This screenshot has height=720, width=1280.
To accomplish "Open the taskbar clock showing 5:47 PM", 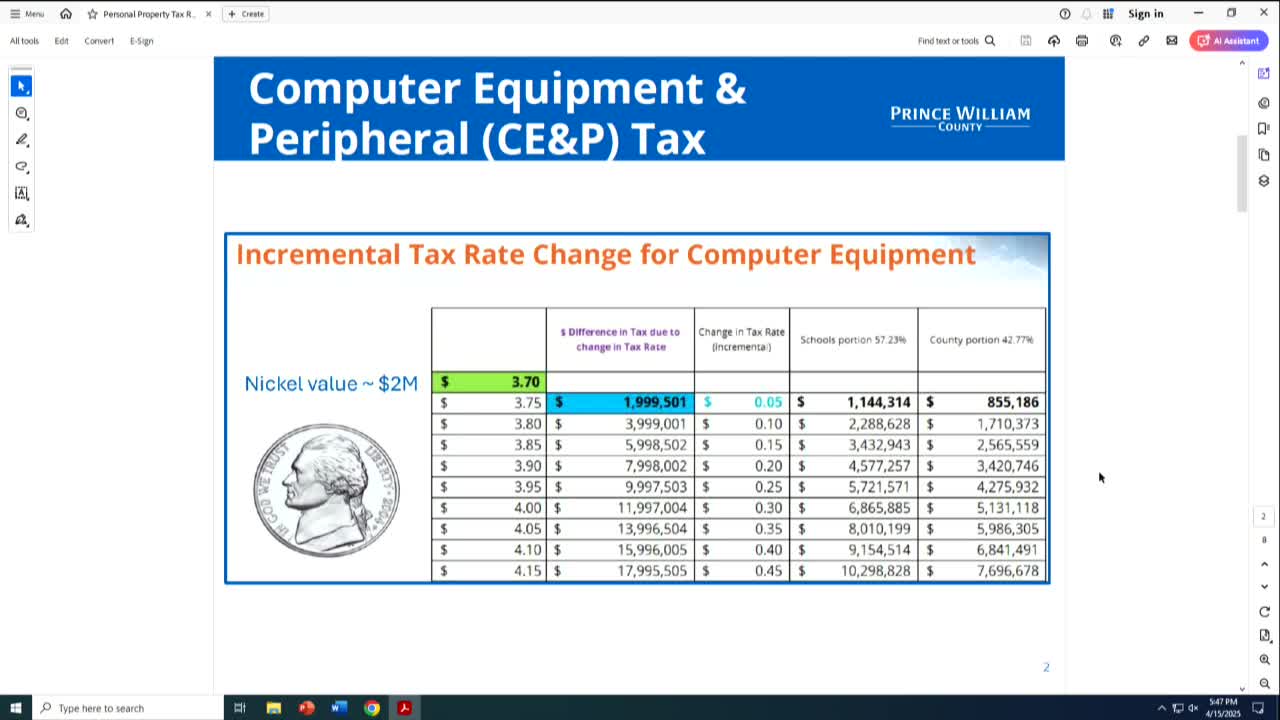I will (1223, 708).
